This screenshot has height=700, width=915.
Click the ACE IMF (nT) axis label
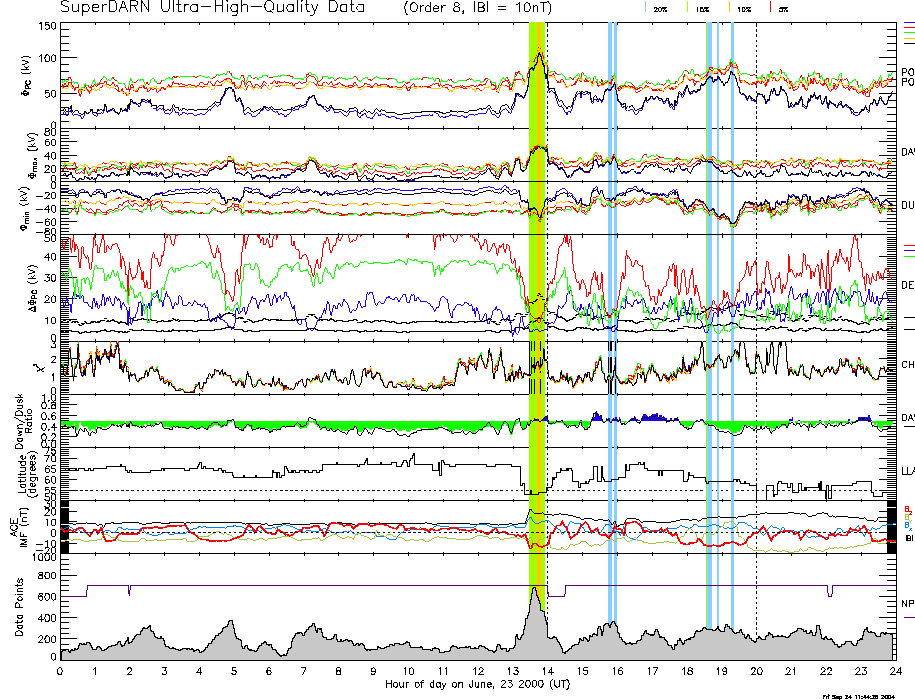(x=19, y=524)
